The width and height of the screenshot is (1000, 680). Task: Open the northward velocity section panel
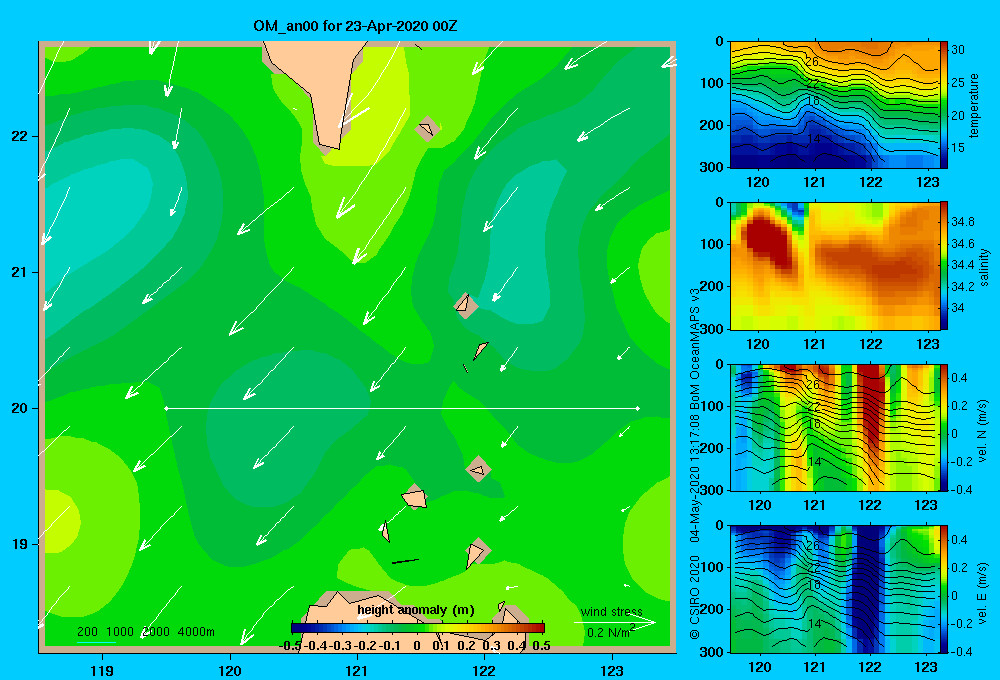pyautogui.click(x=835, y=427)
